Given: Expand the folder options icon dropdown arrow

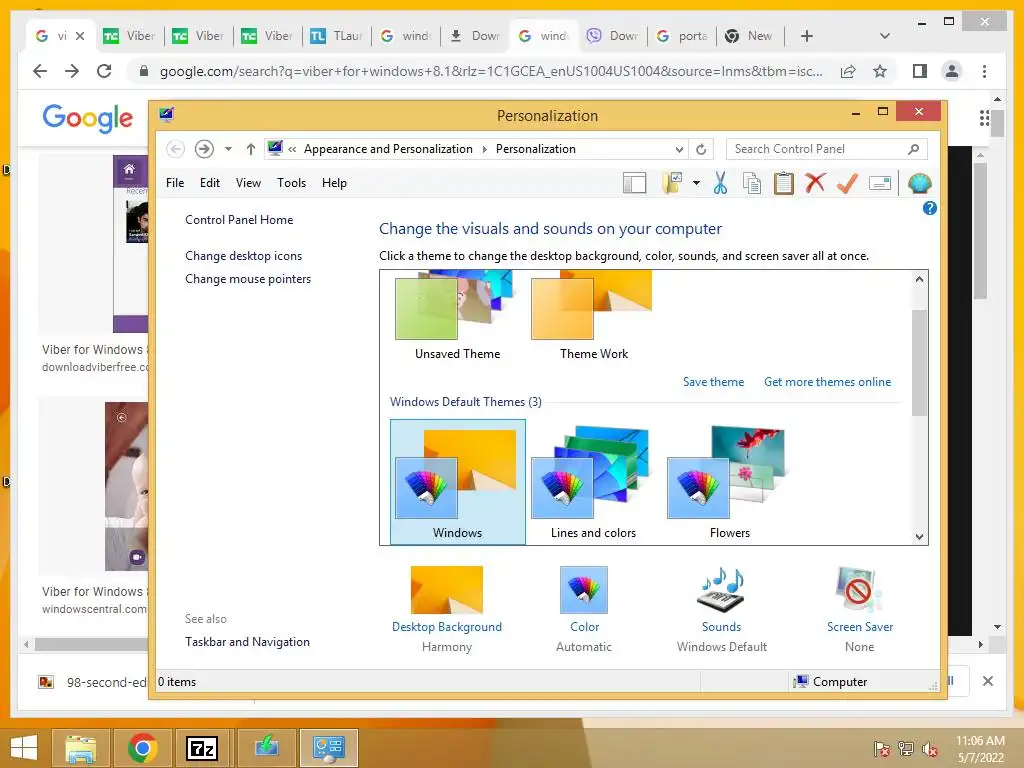Looking at the screenshot, I should point(696,184).
